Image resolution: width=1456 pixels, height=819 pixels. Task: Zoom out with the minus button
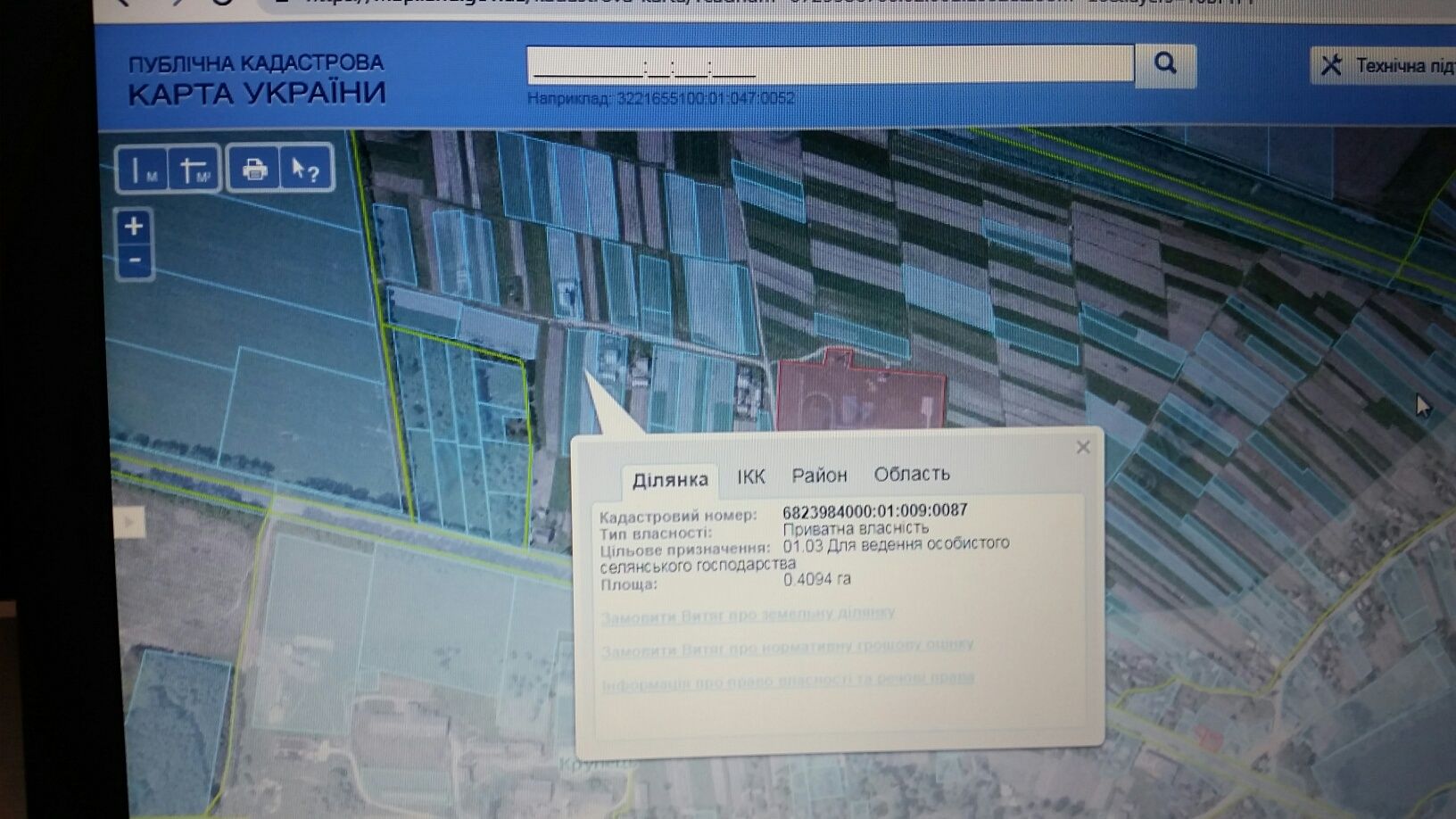135,261
